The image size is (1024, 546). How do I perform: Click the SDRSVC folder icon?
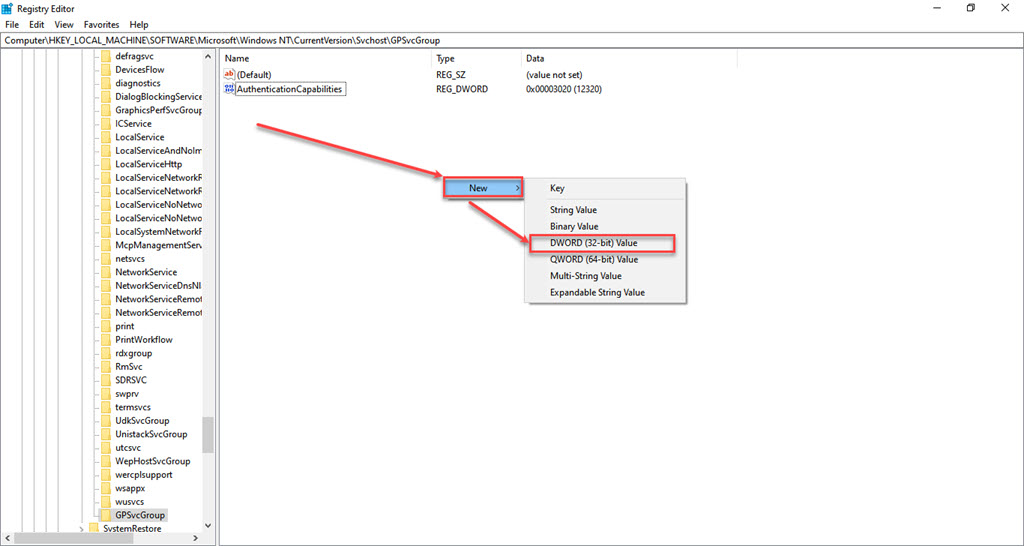coord(106,379)
